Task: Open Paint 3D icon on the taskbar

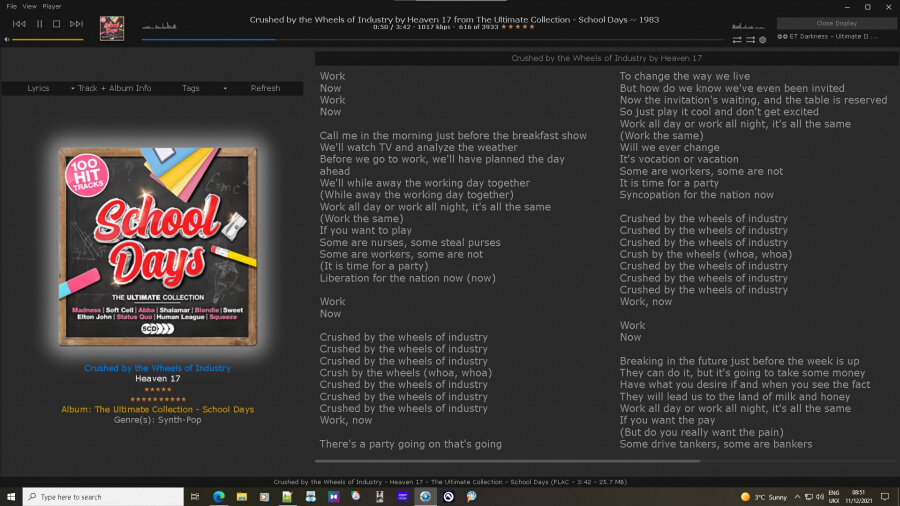Action: 471,497
